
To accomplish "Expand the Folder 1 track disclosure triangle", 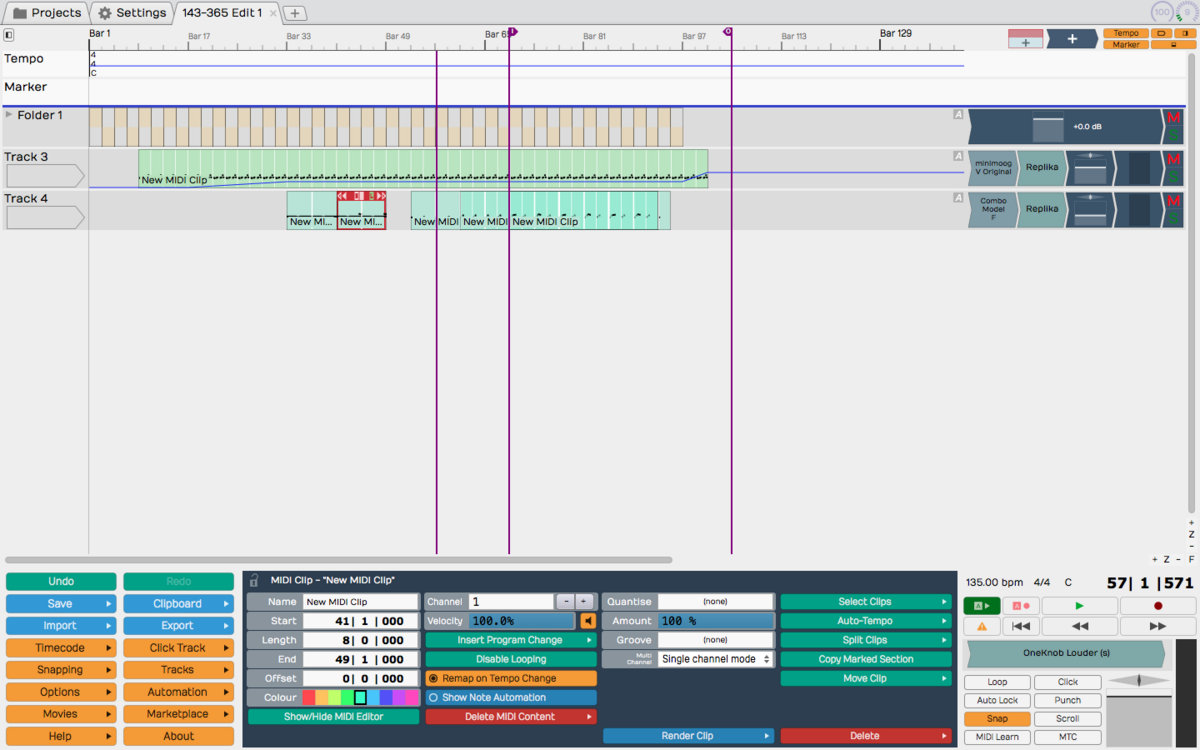I will coord(10,115).
